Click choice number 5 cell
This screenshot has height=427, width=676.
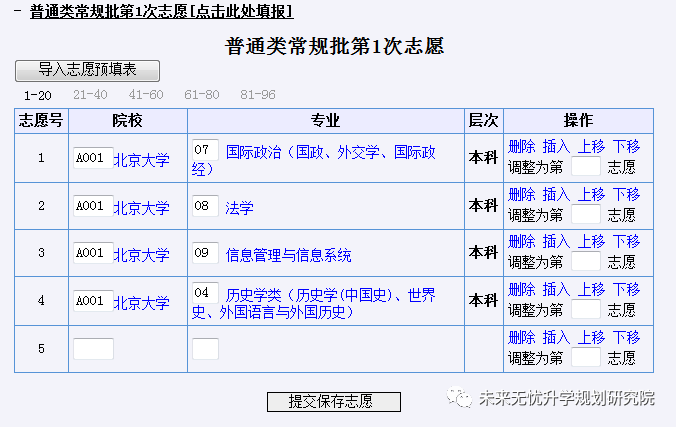(41, 349)
